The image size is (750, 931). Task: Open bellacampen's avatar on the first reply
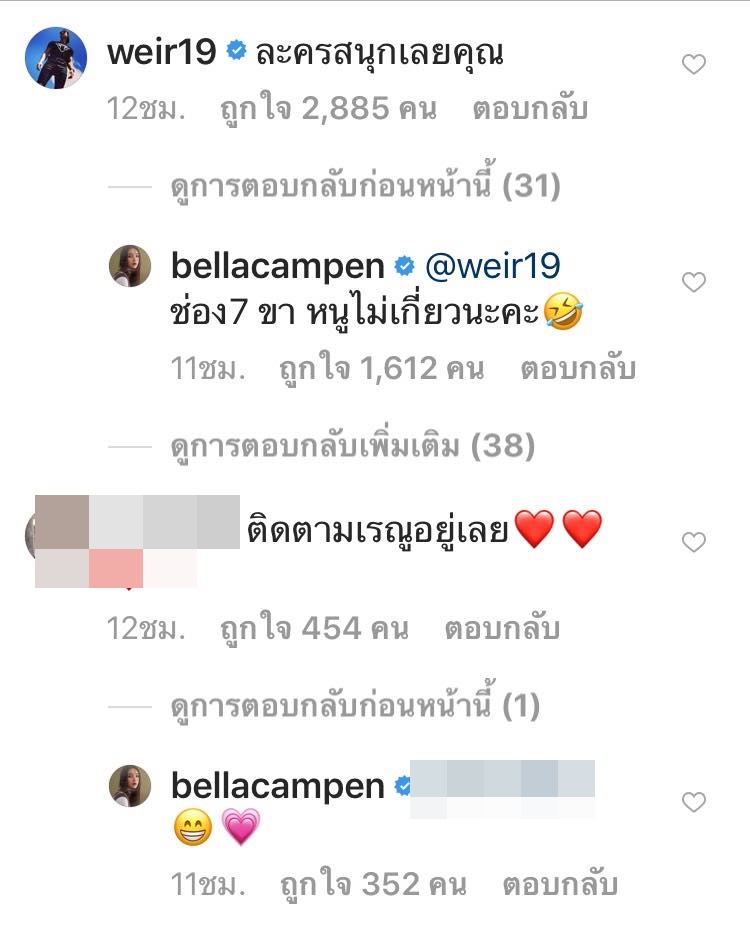(130, 265)
